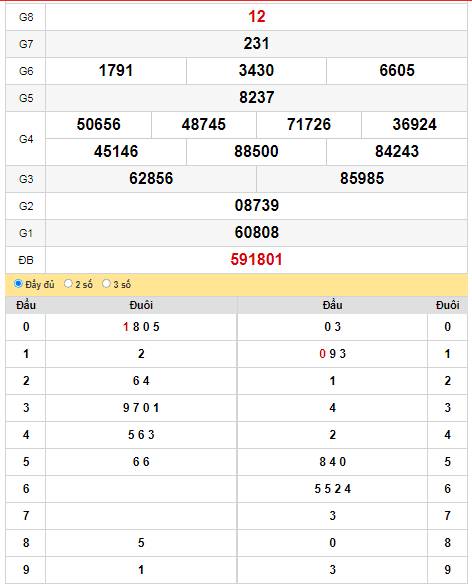
Task: Click the left "Đầu" column header
Action: (x=26, y=305)
